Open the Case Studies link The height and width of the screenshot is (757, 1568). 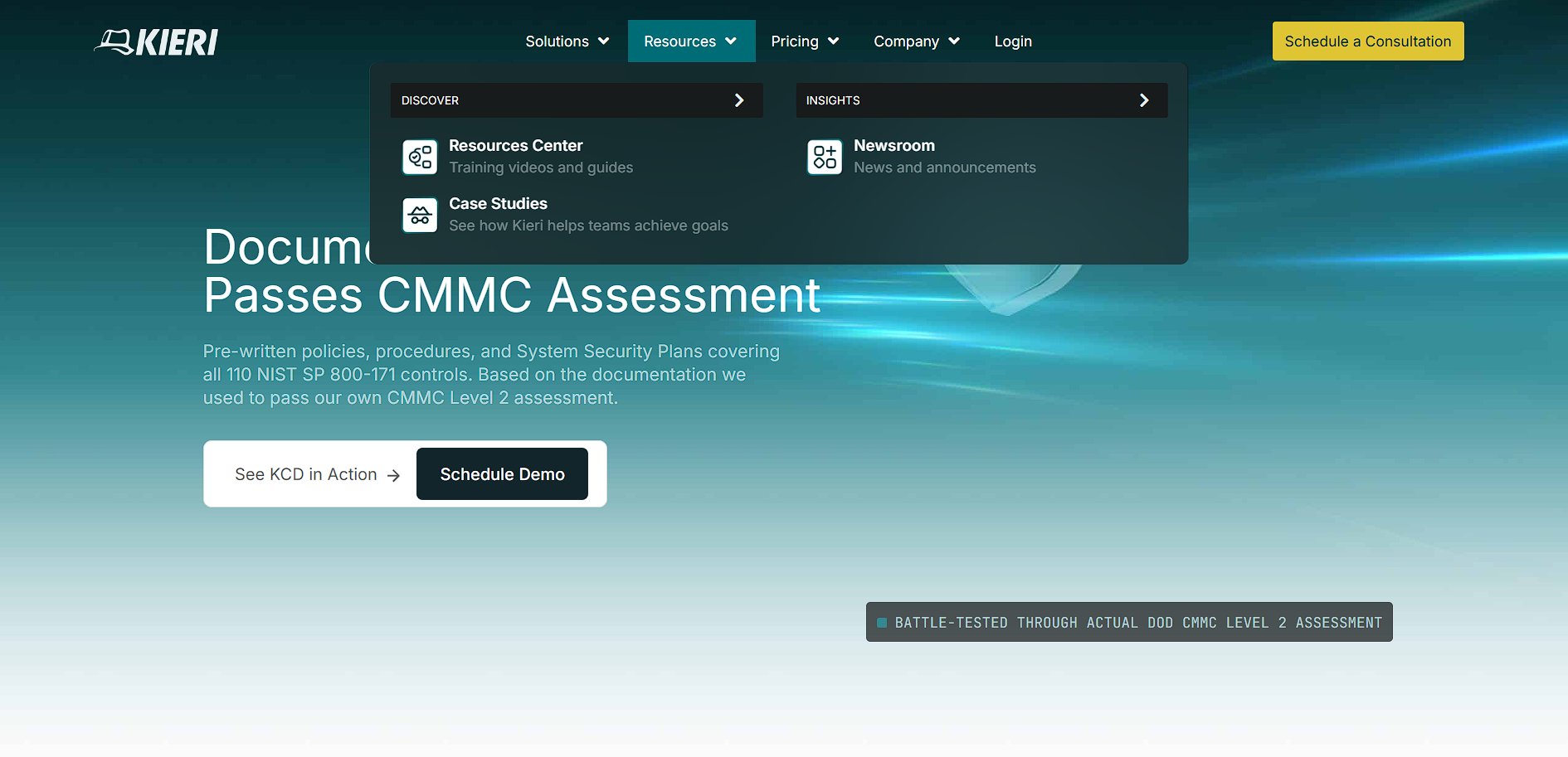coord(498,204)
